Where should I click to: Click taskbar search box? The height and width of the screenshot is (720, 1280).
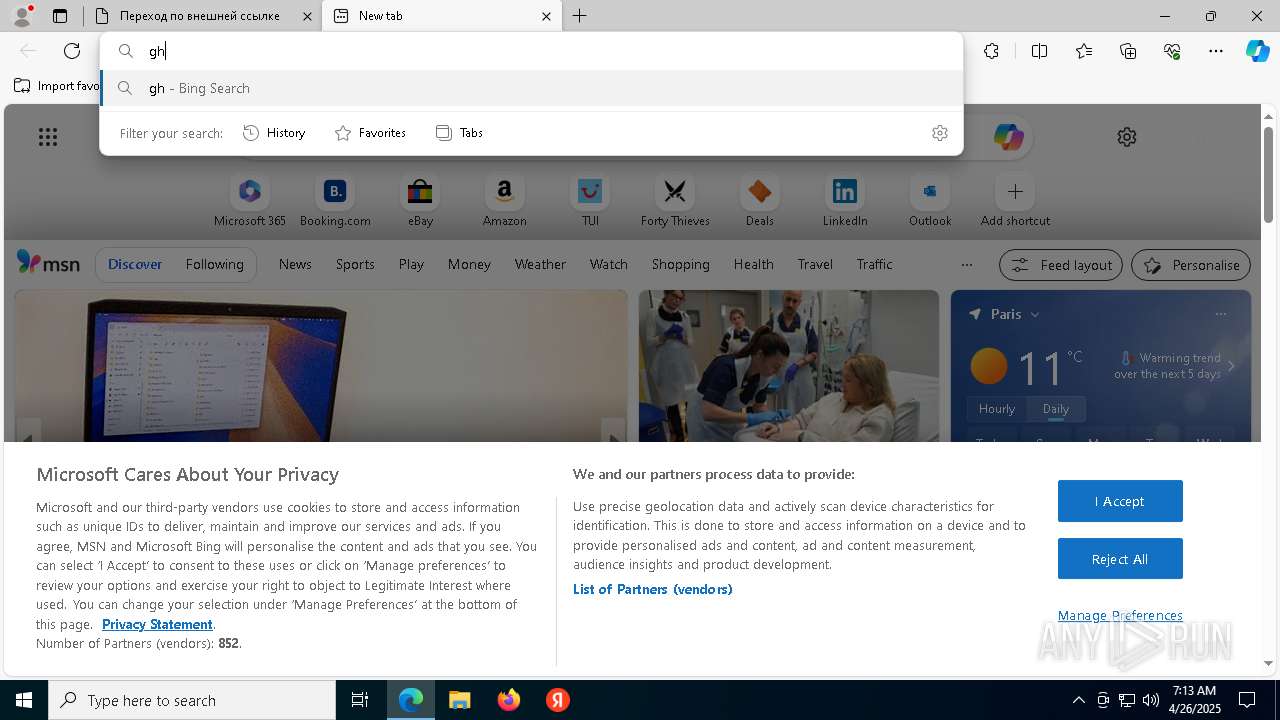[x=192, y=700]
